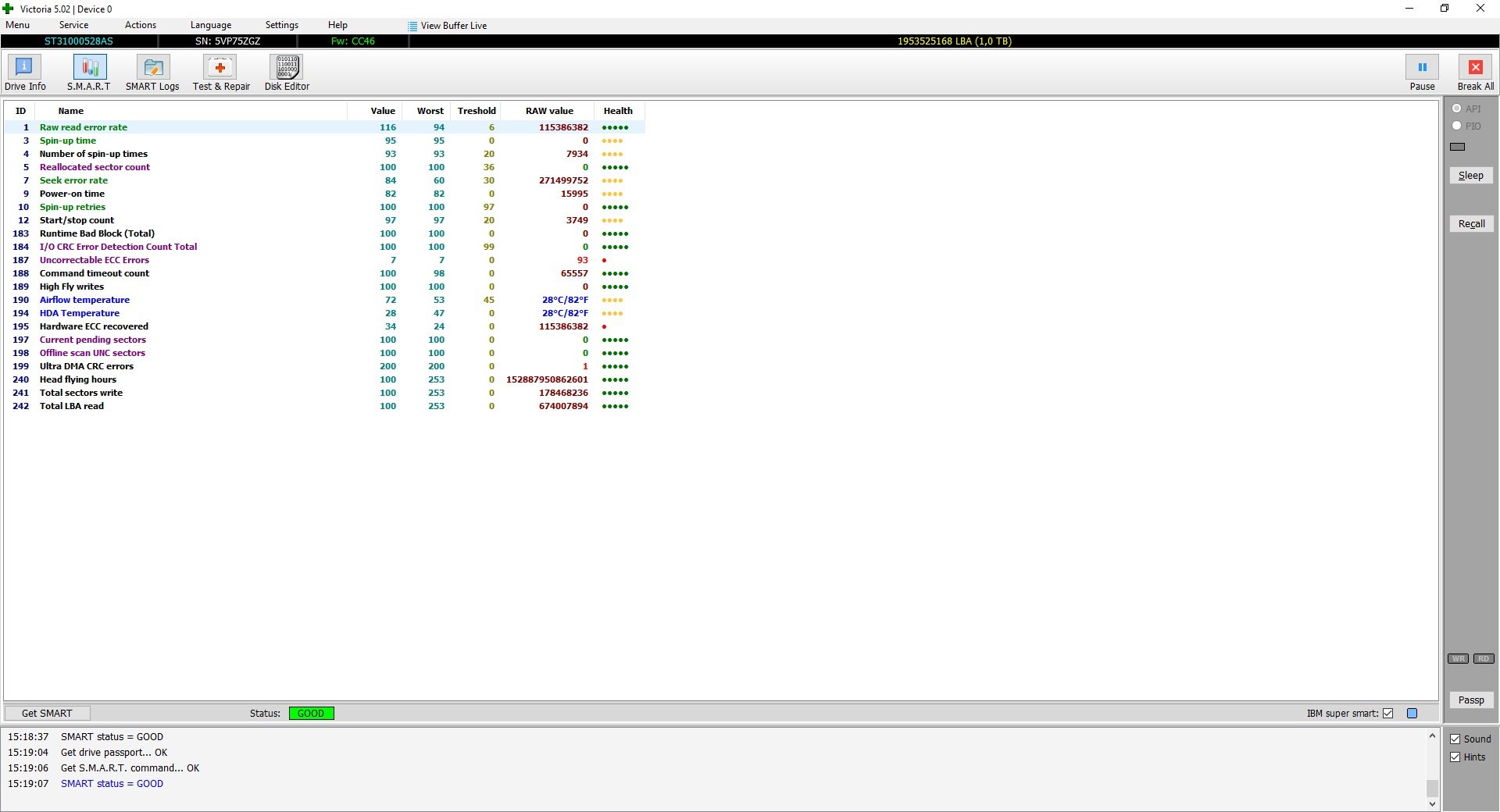Click the firmware label Fw: CC46

[353, 41]
